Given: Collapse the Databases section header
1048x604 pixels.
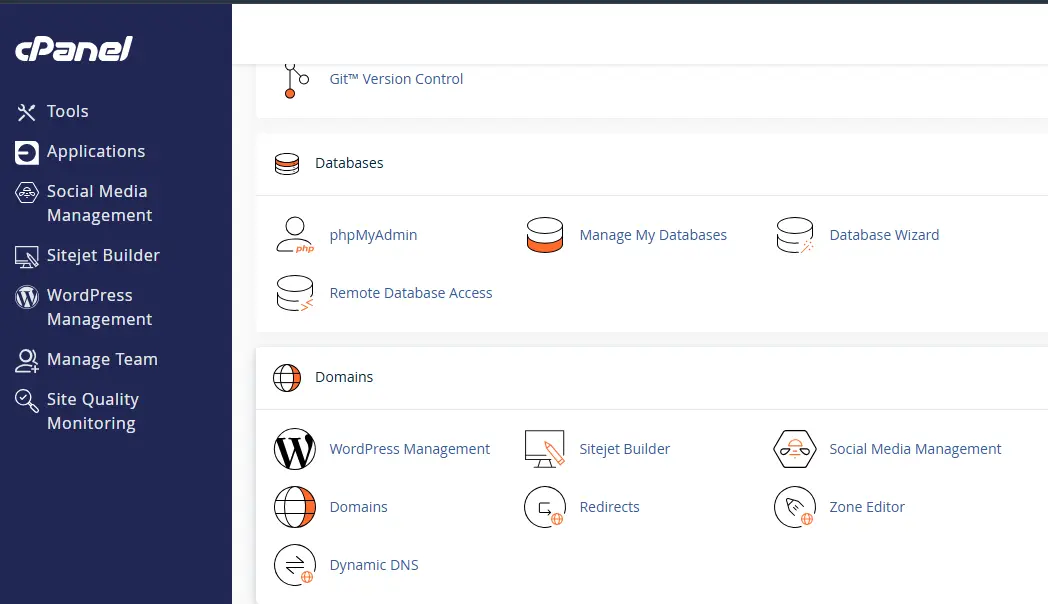Looking at the screenshot, I should tap(652, 164).
